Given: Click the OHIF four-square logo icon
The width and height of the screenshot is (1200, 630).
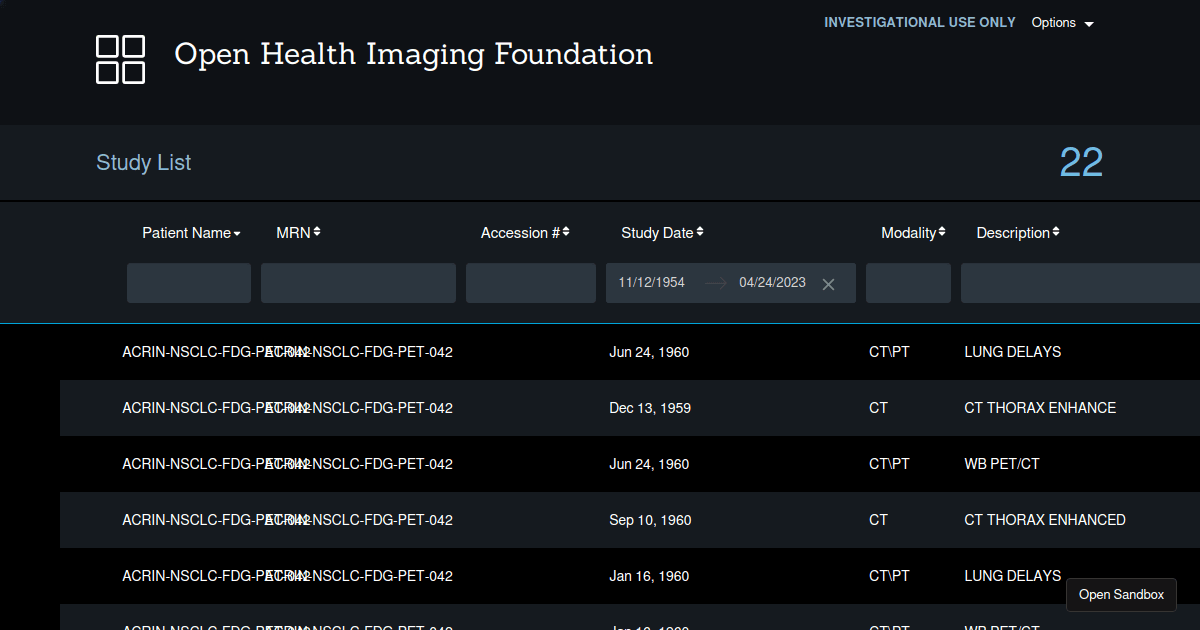Looking at the screenshot, I should tap(120, 59).
